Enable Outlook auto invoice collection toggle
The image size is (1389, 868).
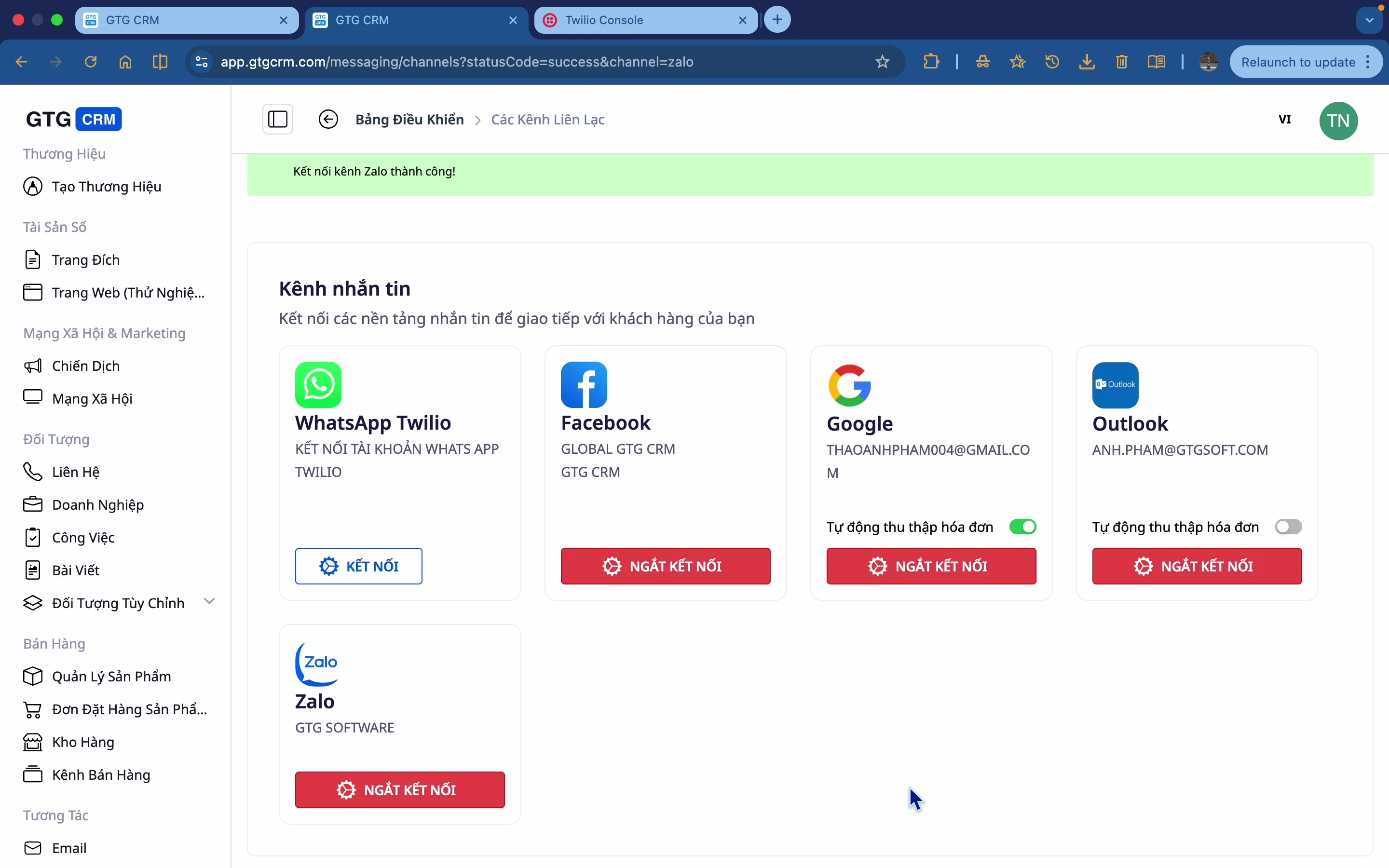1288,527
